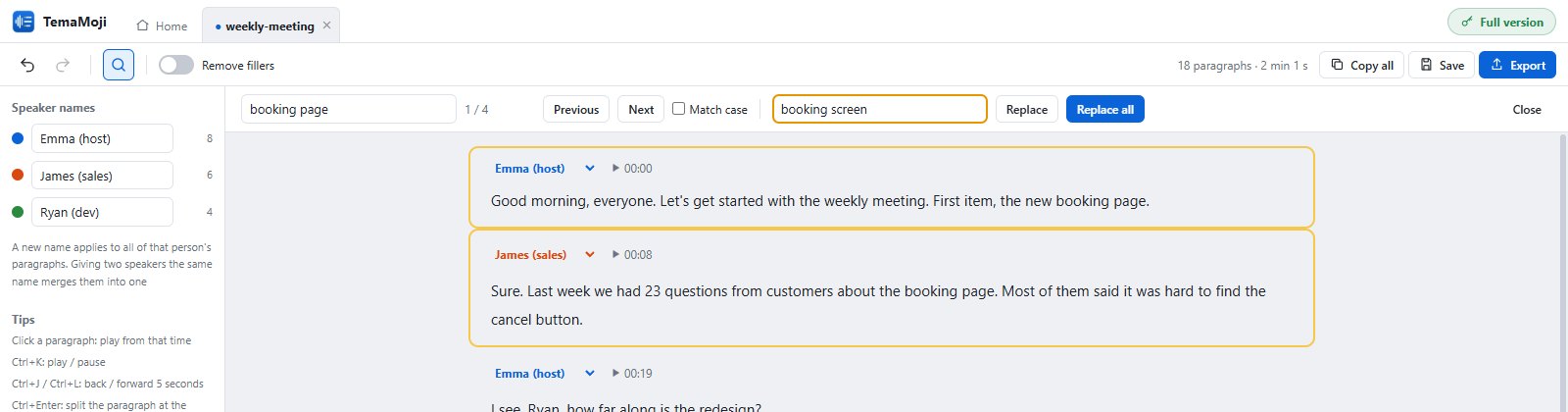This screenshot has width=1568, height=412.
Task: Save the transcript
Action: [1442, 65]
